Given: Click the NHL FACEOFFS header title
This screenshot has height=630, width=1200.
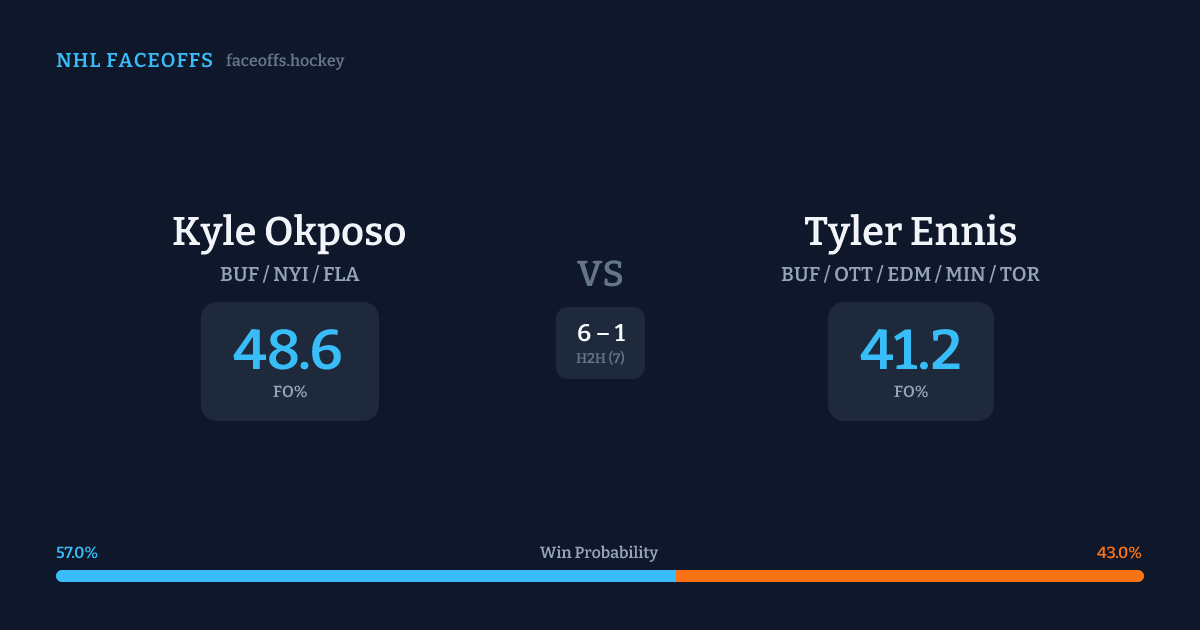Looking at the screenshot, I should [x=134, y=61].
